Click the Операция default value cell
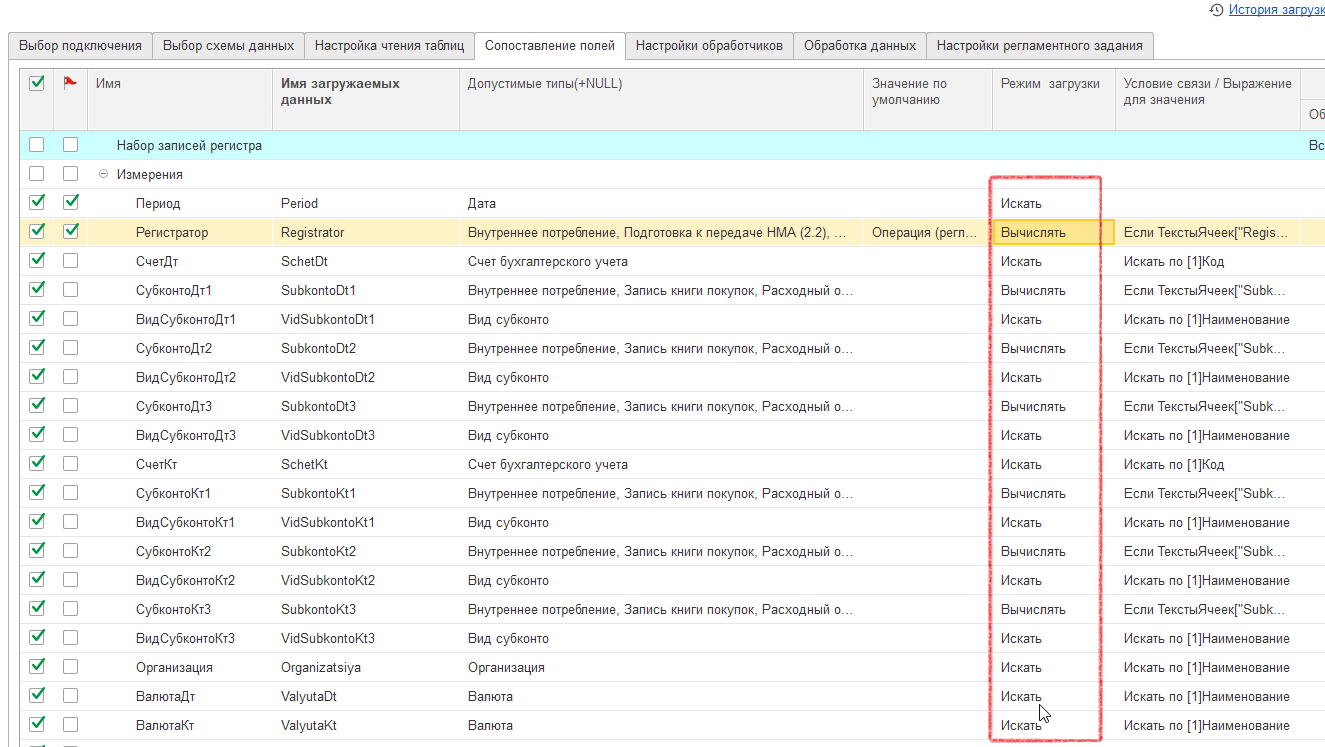 click(928, 232)
